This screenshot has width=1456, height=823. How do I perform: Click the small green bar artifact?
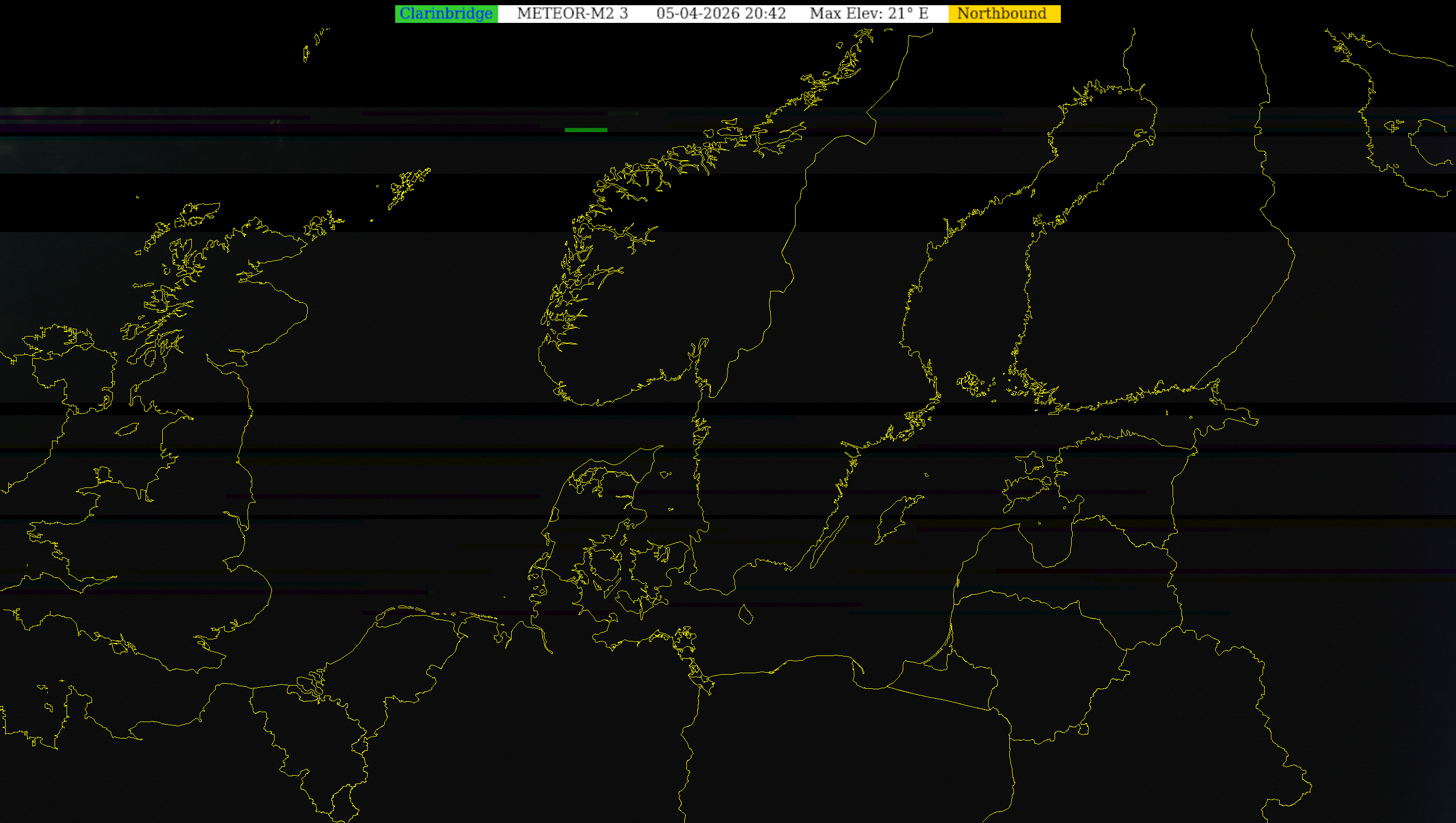pos(586,130)
